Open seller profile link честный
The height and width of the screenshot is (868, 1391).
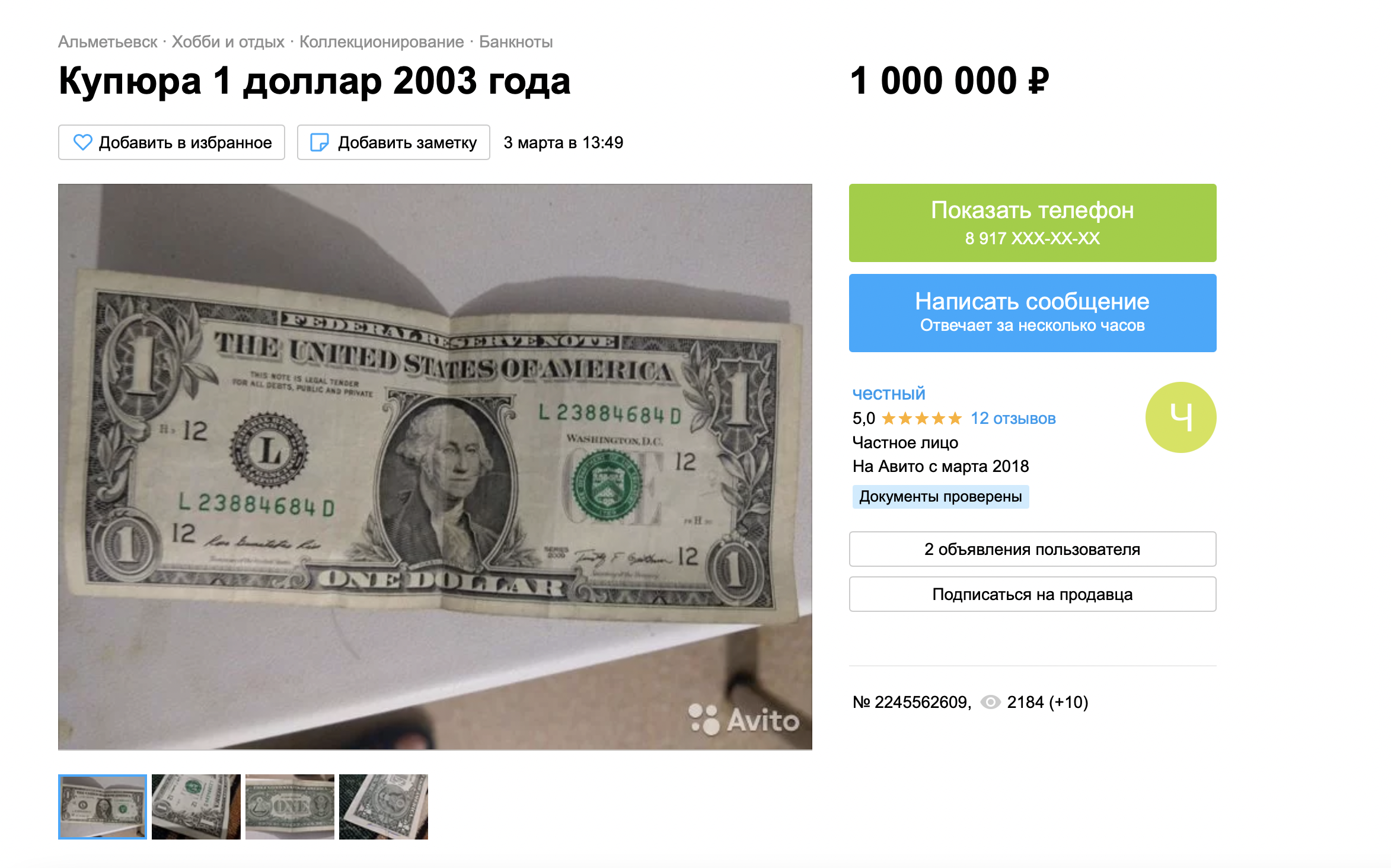point(888,394)
